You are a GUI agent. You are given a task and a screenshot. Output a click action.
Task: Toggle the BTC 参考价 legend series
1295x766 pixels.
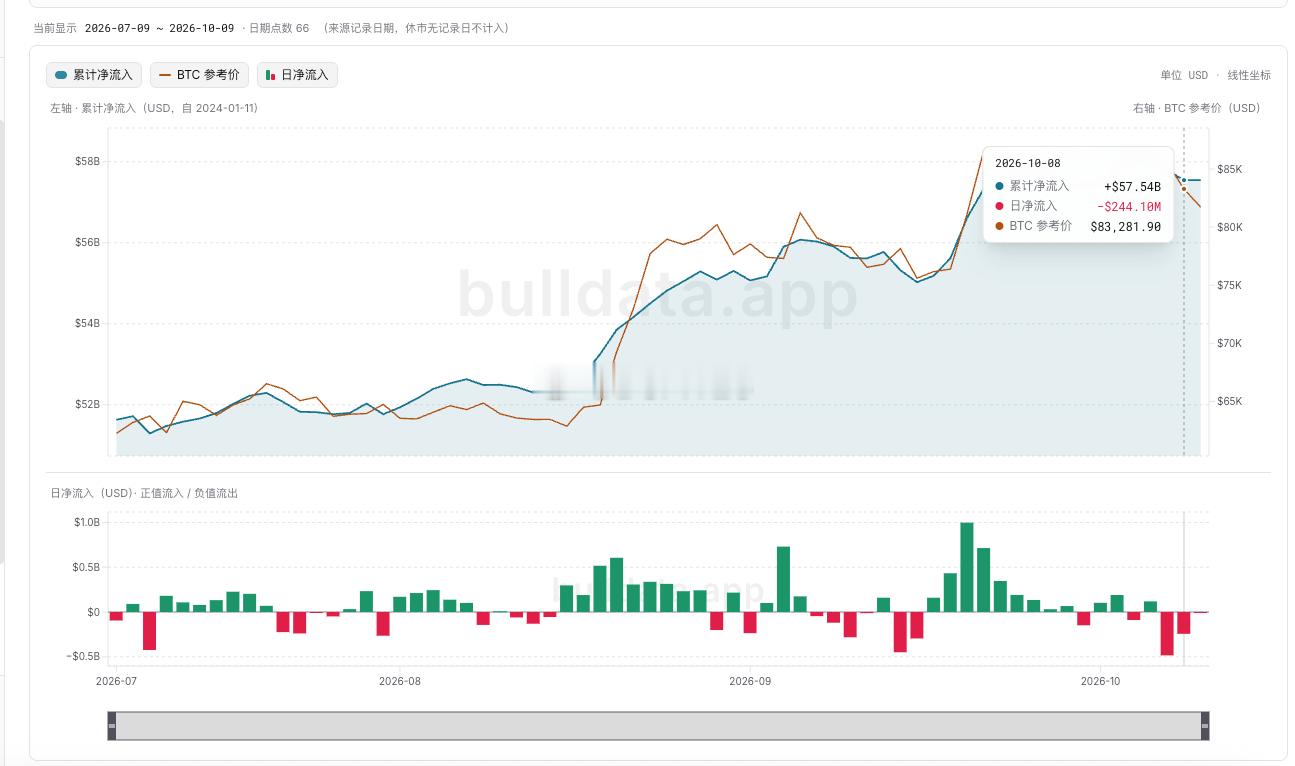pyautogui.click(x=199, y=75)
